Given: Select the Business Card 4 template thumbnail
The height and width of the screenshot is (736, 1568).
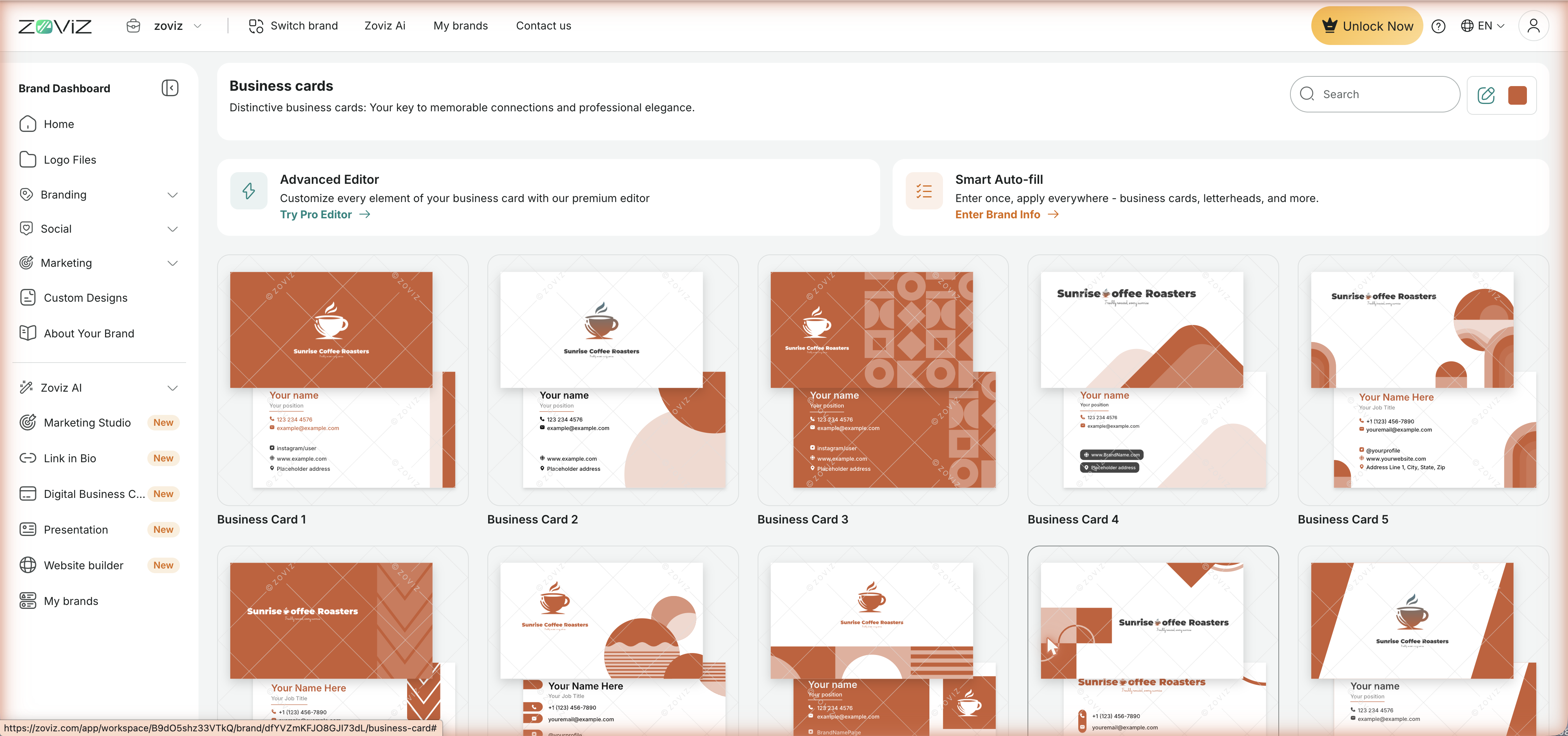Looking at the screenshot, I should pyautogui.click(x=1153, y=380).
